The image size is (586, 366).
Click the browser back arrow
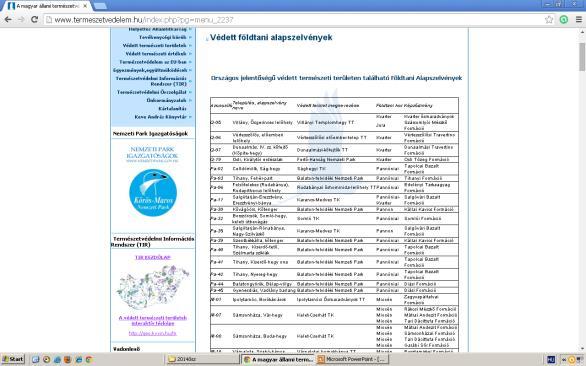(8, 19)
